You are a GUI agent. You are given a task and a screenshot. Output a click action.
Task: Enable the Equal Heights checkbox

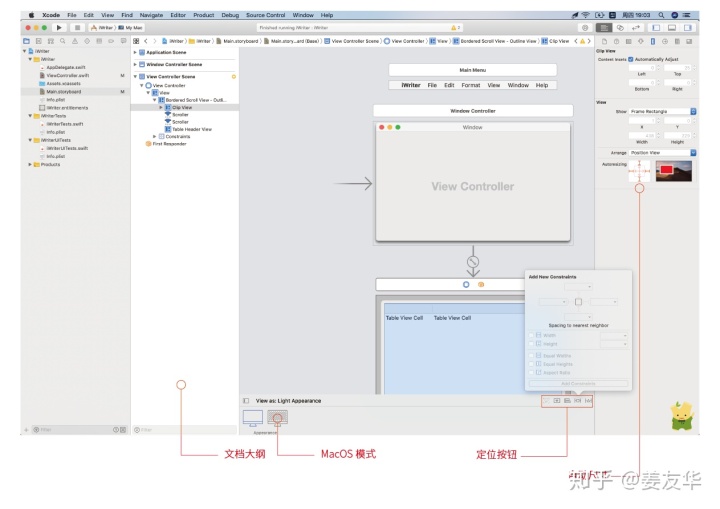pyautogui.click(x=531, y=364)
